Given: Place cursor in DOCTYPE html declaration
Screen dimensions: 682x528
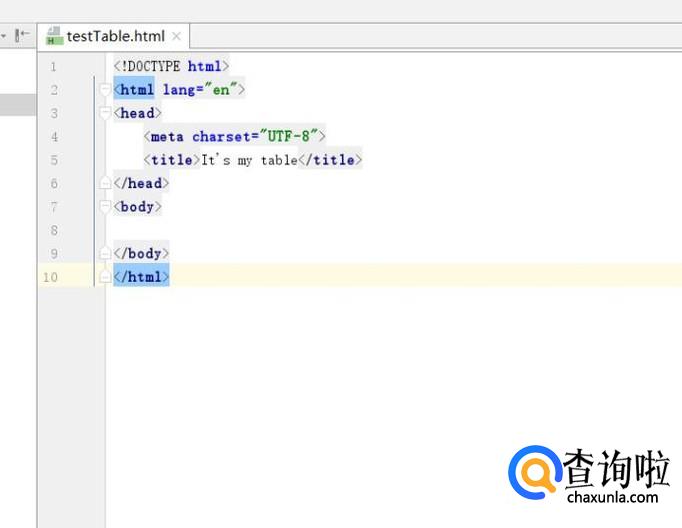Looking at the screenshot, I should 171,66.
